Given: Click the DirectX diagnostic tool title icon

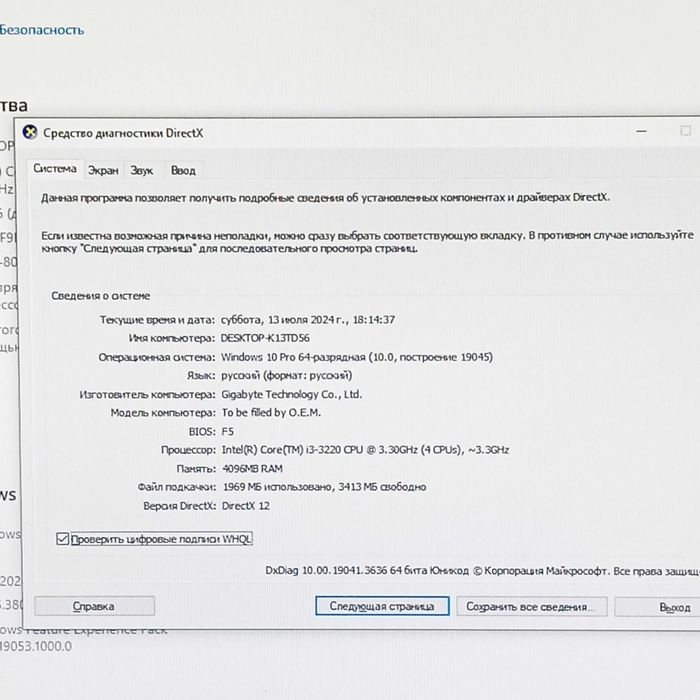Looking at the screenshot, I should [30, 133].
